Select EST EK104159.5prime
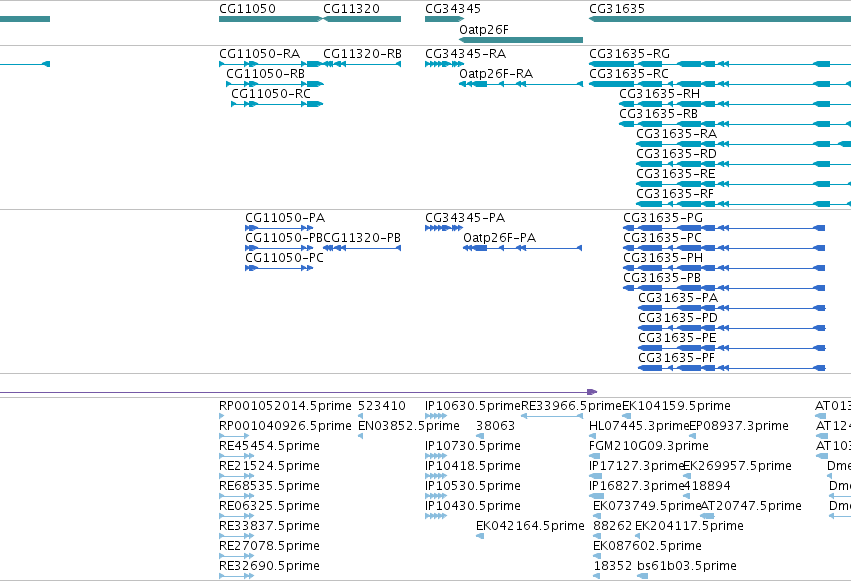Image resolution: width=851 pixels, height=581 pixels. pos(676,406)
